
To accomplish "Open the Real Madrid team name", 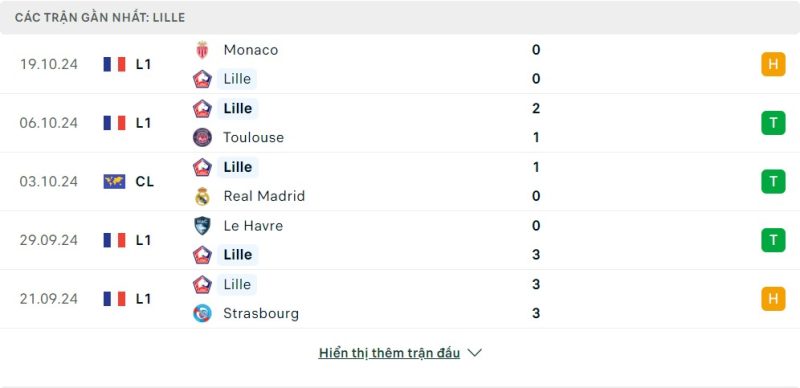I will pyautogui.click(x=264, y=196).
